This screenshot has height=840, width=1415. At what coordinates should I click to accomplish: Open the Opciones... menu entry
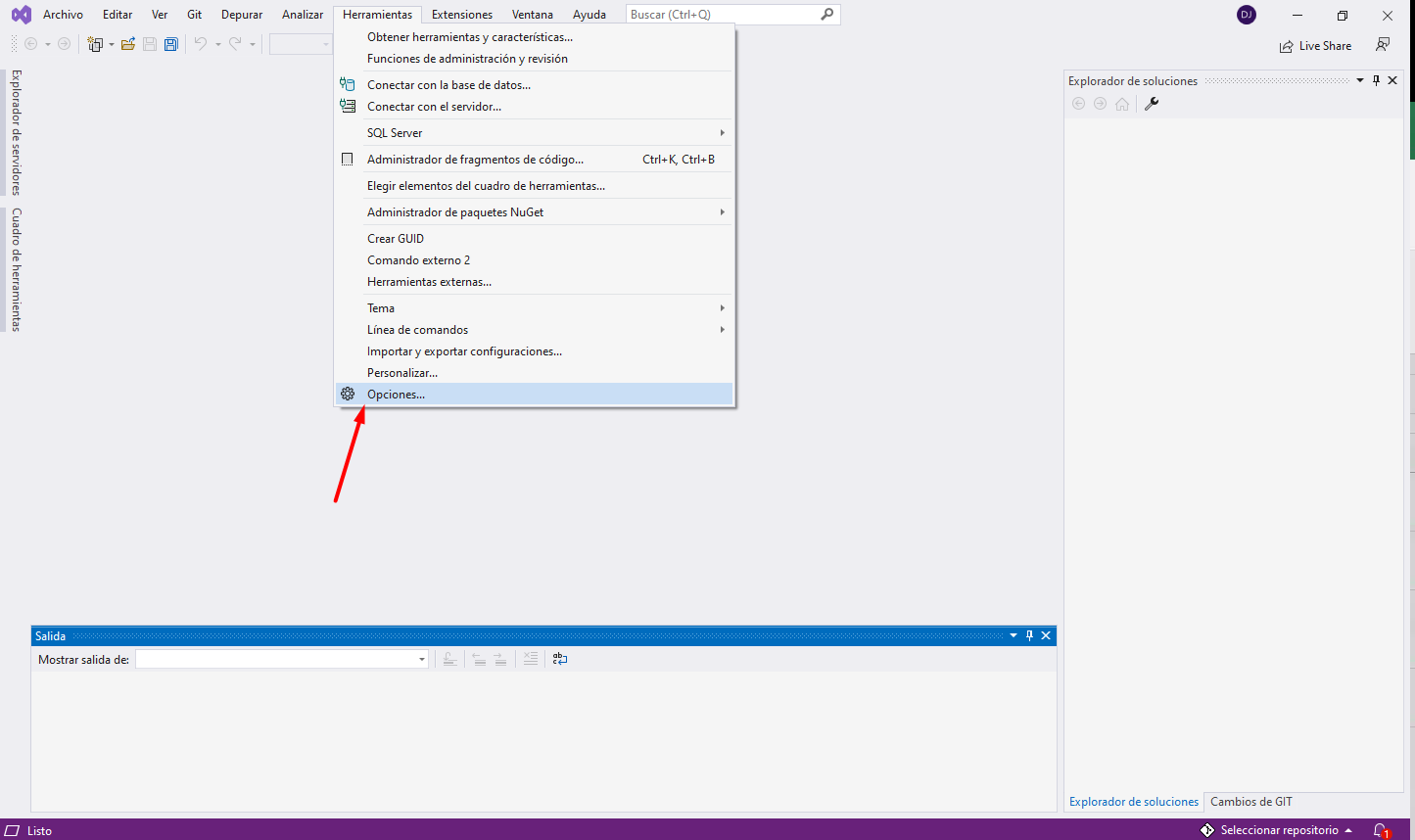(396, 395)
